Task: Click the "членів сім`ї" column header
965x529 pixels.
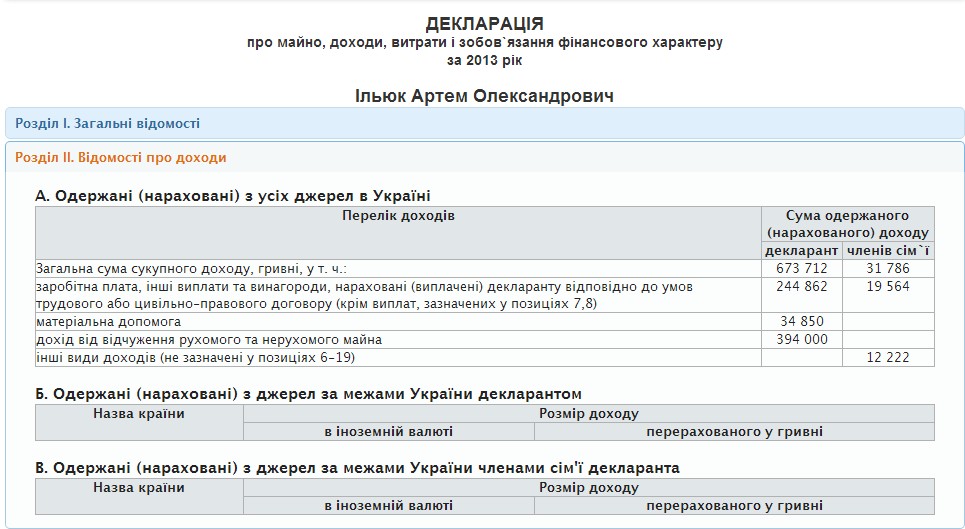Action: pyautogui.click(x=888, y=250)
